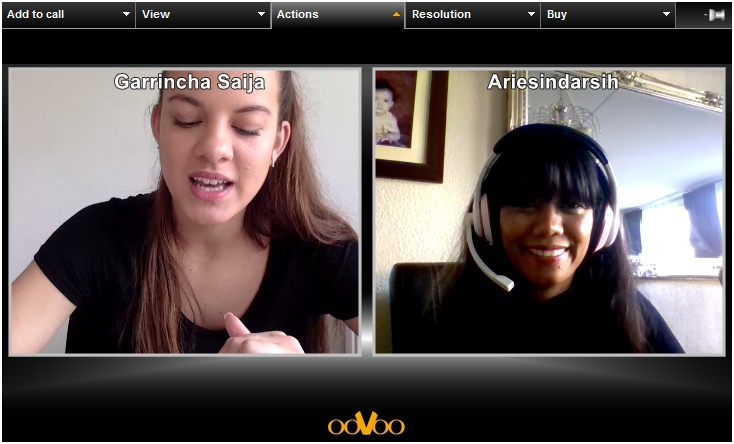Screen dimensions: 734x444
Task: Expand the Add to call dropdown arrow
Action: [x=126, y=15]
